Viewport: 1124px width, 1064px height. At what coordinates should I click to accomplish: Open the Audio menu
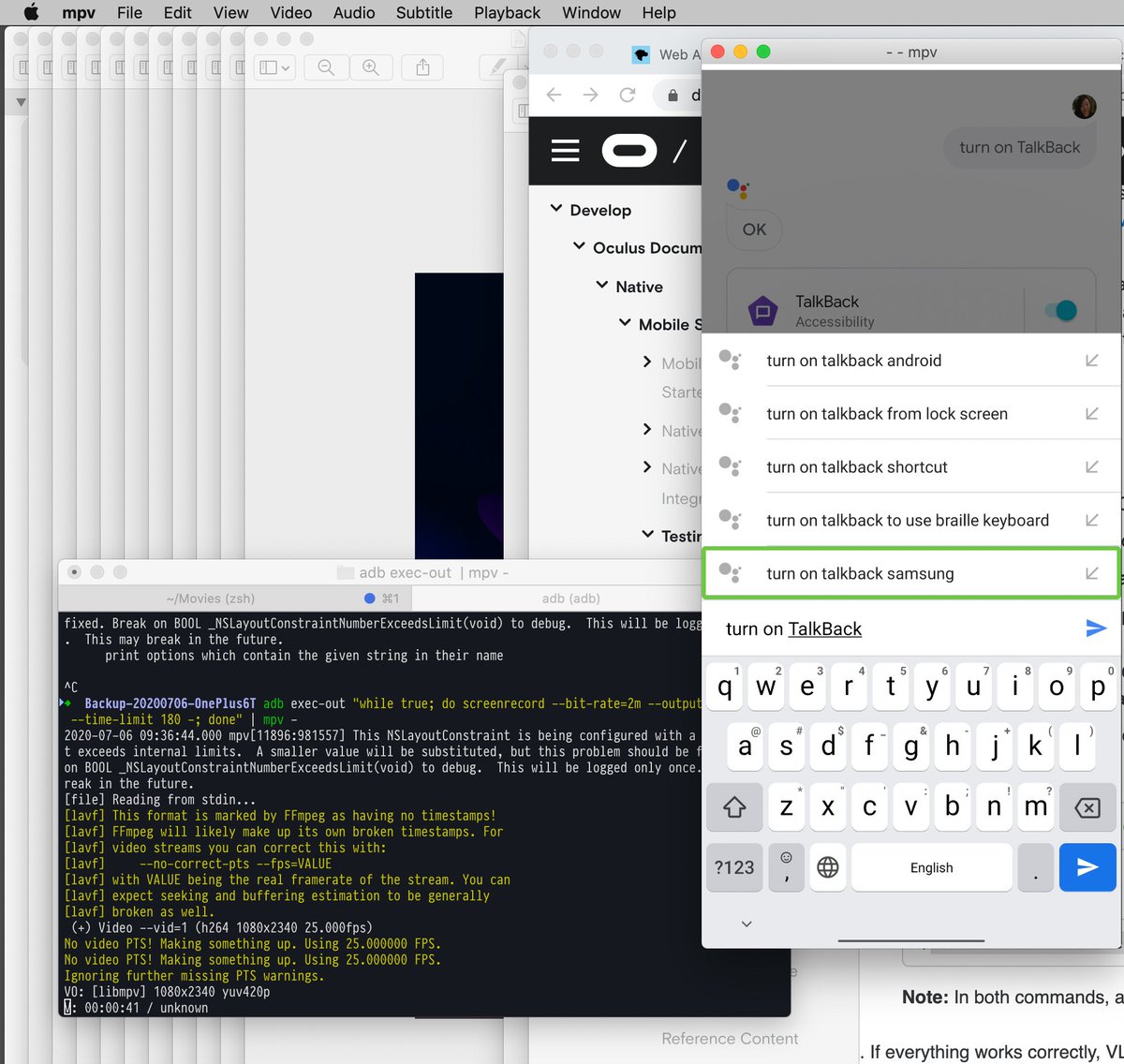point(354,12)
